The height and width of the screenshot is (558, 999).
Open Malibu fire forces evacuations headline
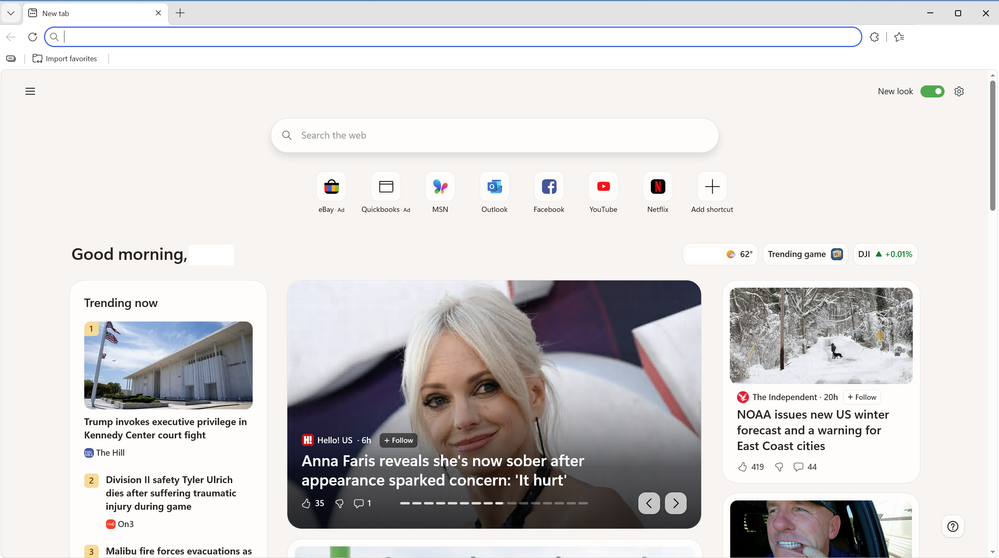coord(178,551)
